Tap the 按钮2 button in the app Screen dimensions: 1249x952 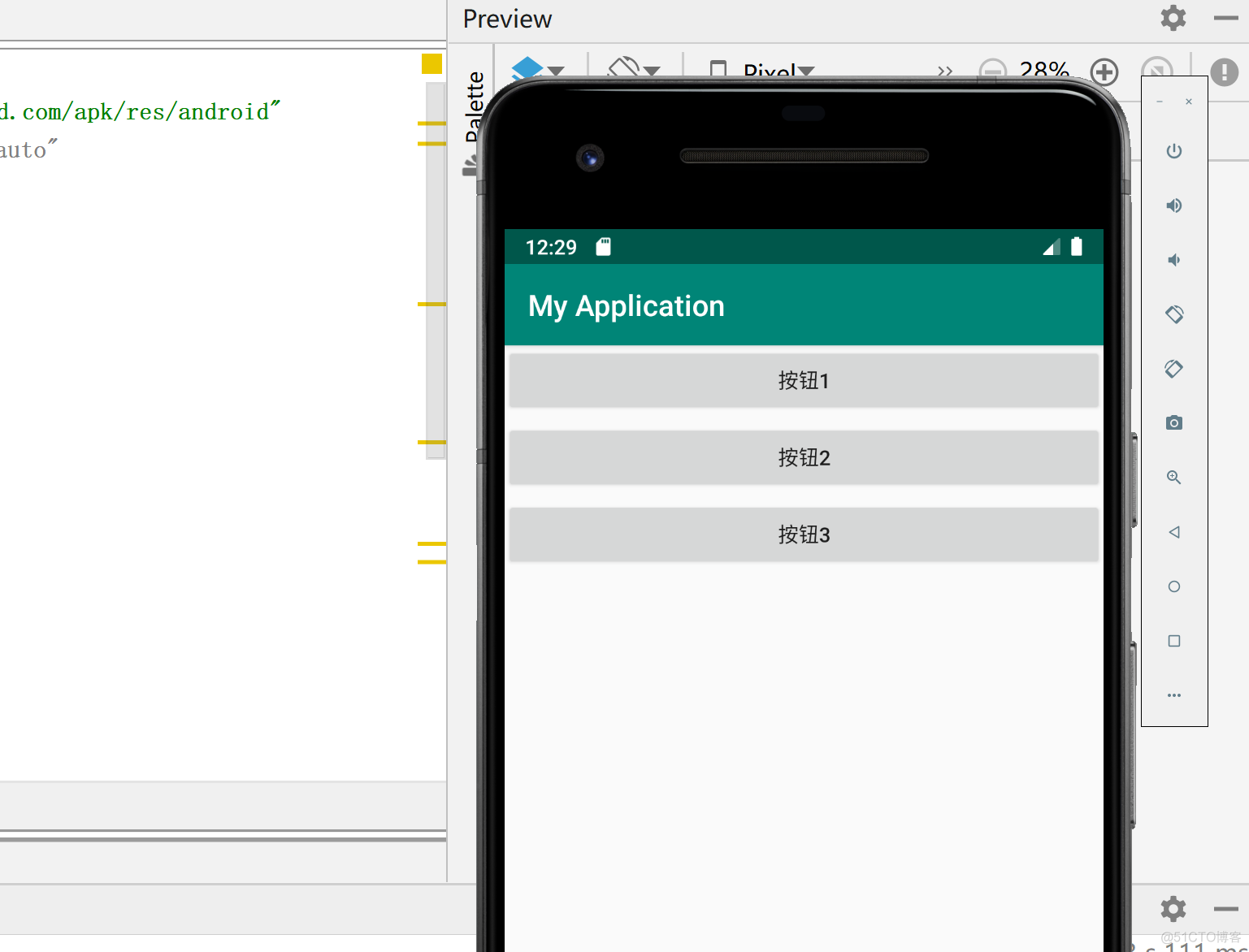tap(804, 457)
